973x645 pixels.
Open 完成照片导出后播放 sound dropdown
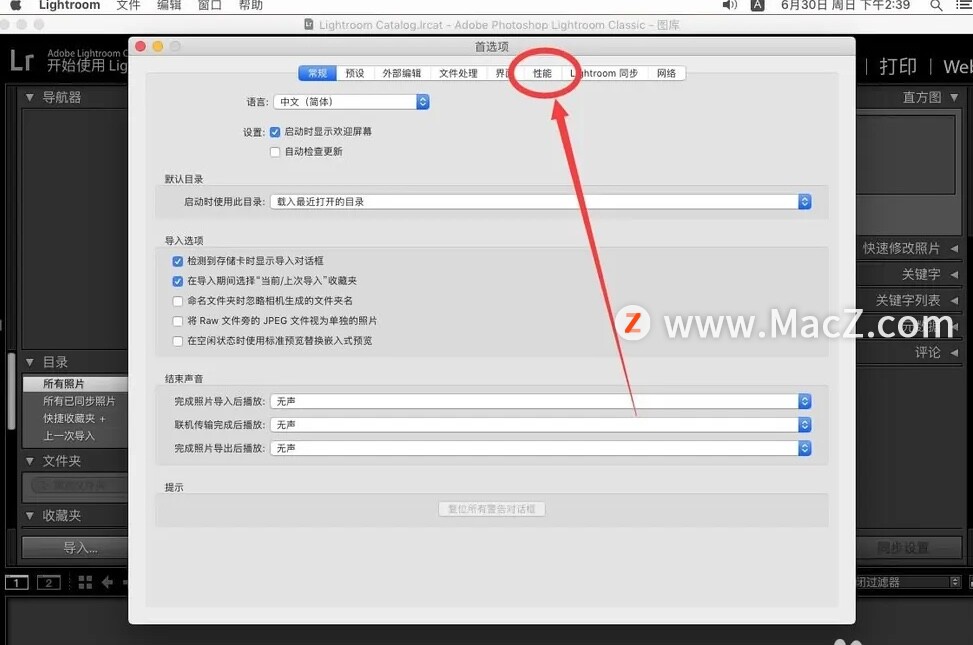point(541,448)
